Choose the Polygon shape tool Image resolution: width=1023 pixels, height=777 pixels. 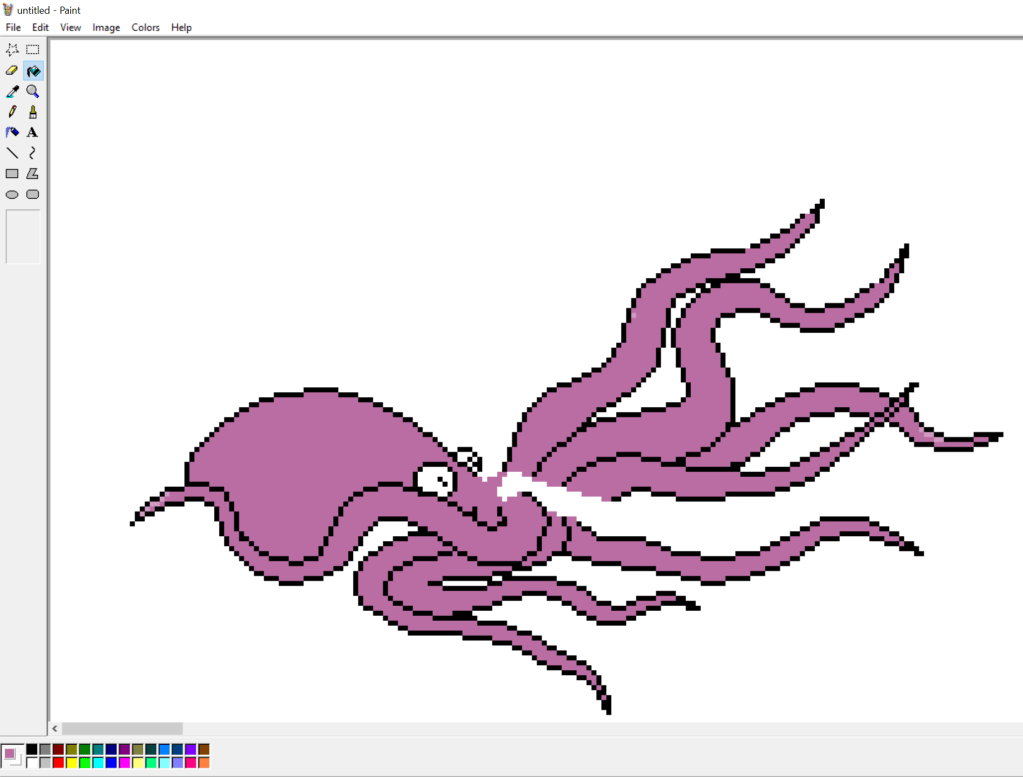[33, 174]
